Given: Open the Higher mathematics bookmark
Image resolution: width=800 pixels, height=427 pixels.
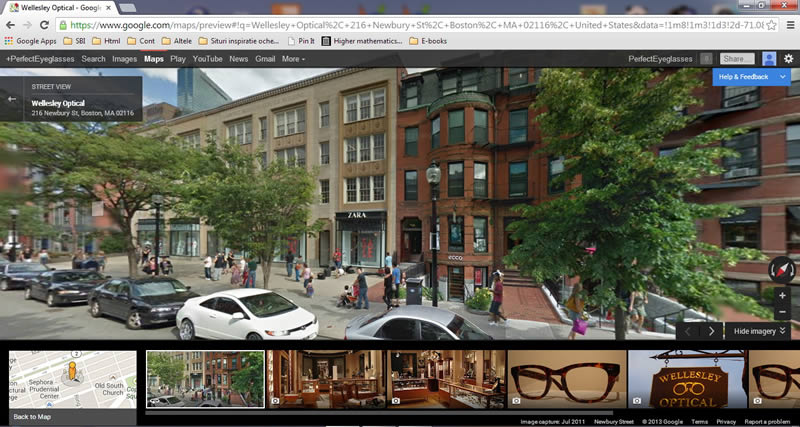Looking at the screenshot, I should pyautogui.click(x=362, y=41).
